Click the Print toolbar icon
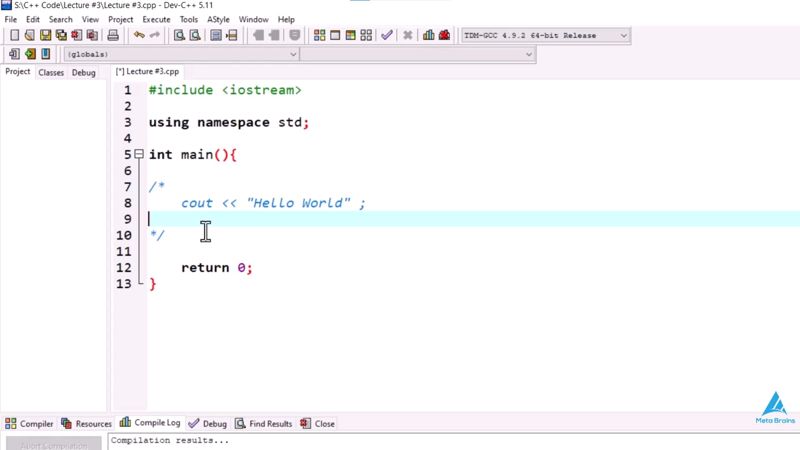 pyautogui.click(x=113, y=35)
